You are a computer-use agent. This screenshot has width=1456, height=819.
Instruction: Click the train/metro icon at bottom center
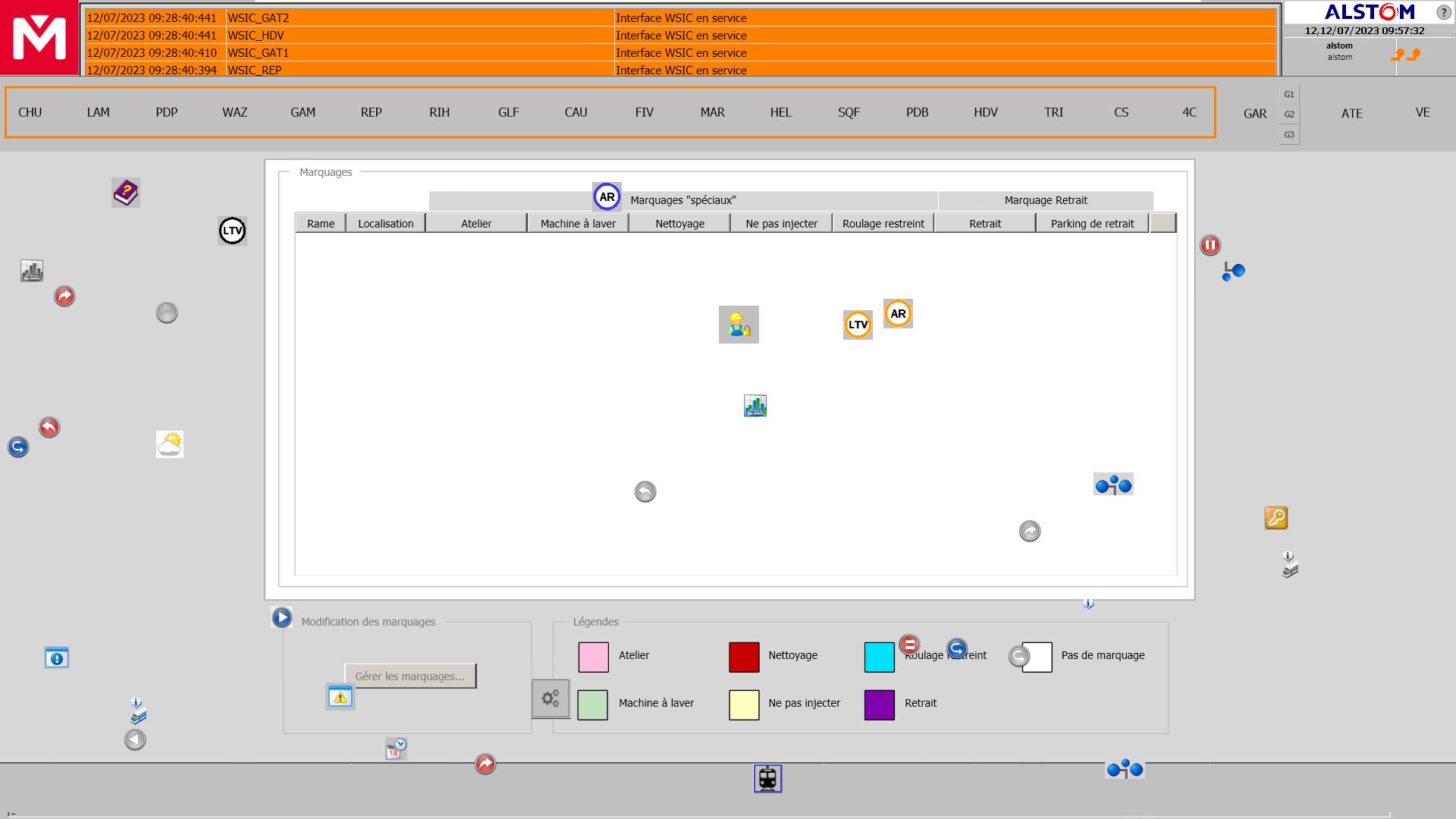coord(769,779)
